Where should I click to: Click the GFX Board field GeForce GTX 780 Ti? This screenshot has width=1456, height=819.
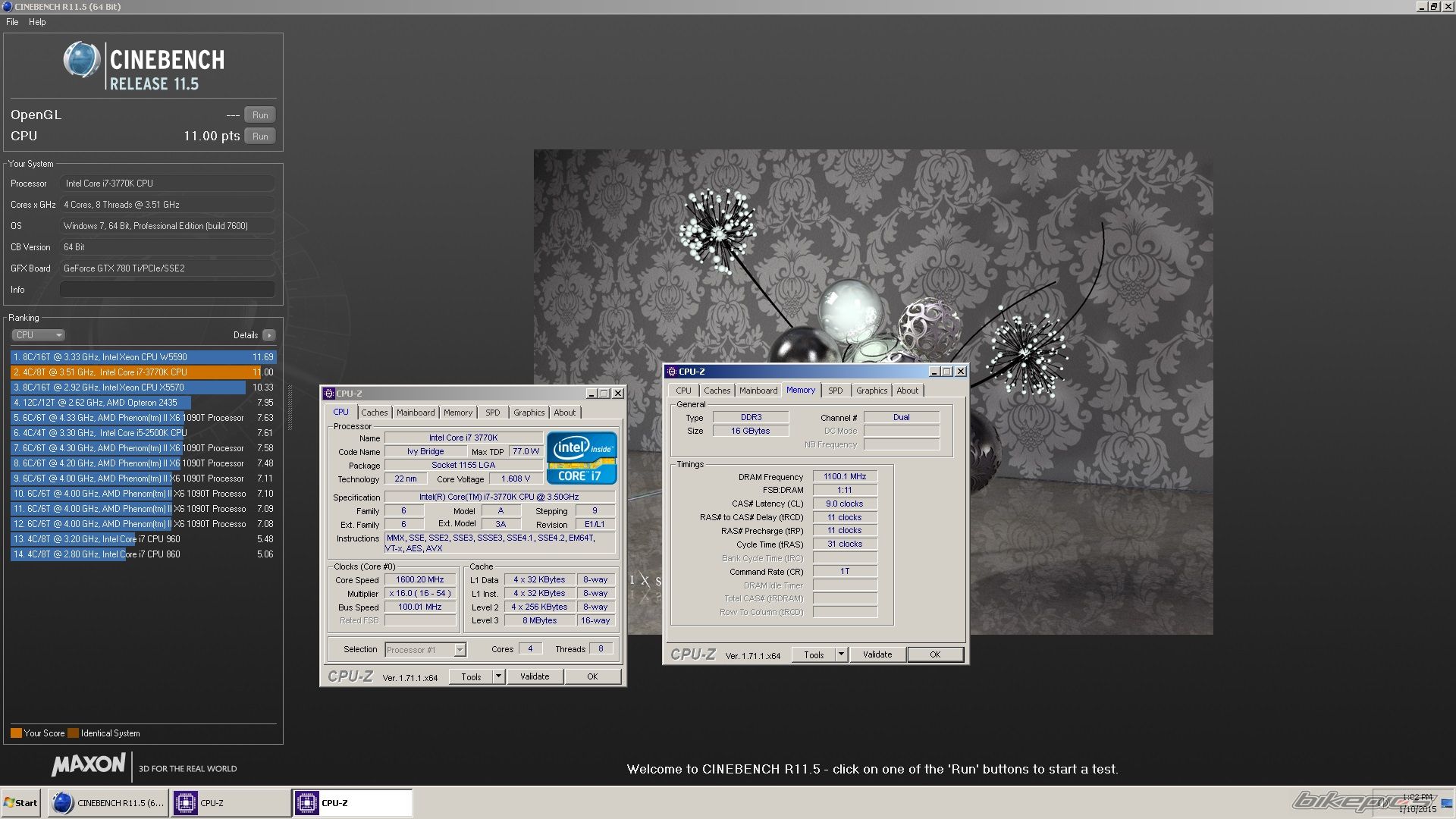[x=167, y=268]
